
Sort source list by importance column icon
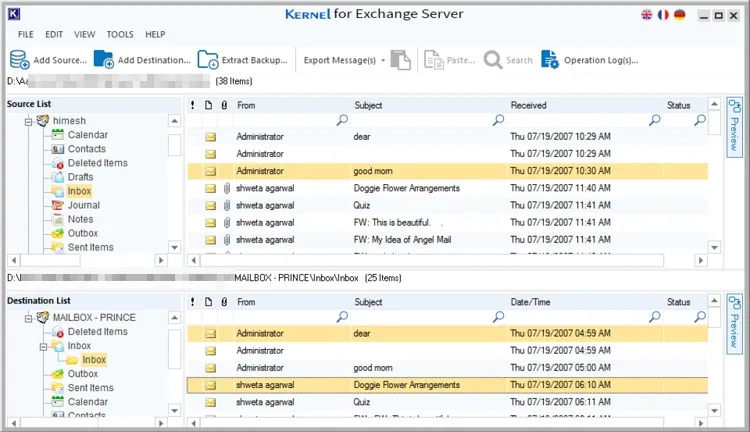[x=192, y=105]
